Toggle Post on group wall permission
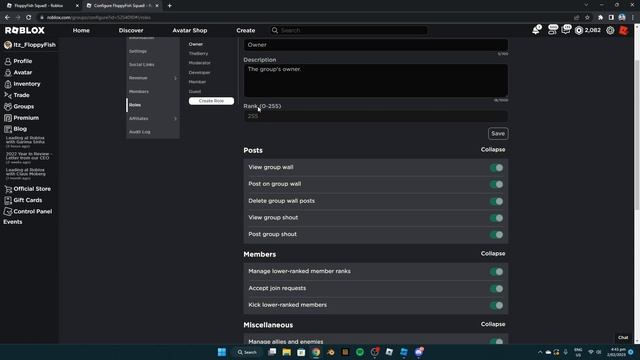The image size is (640, 360). coord(496,184)
